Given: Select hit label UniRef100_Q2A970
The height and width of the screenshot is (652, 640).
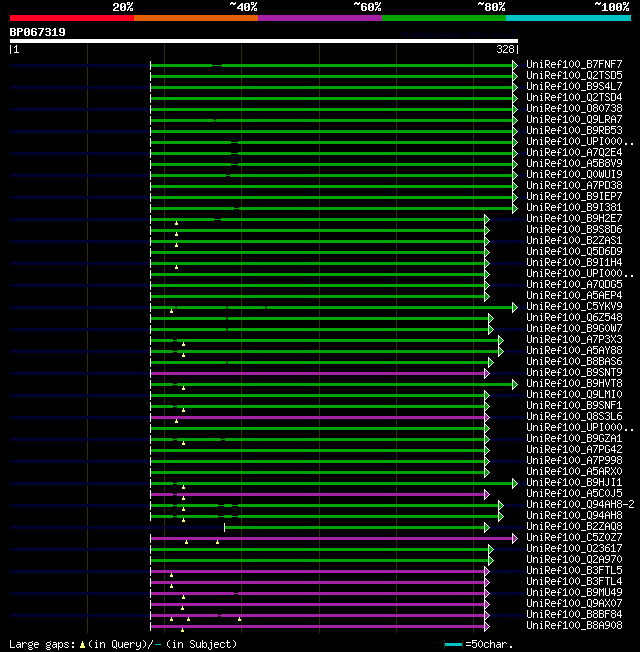Looking at the screenshot, I should click(x=574, y=560).
